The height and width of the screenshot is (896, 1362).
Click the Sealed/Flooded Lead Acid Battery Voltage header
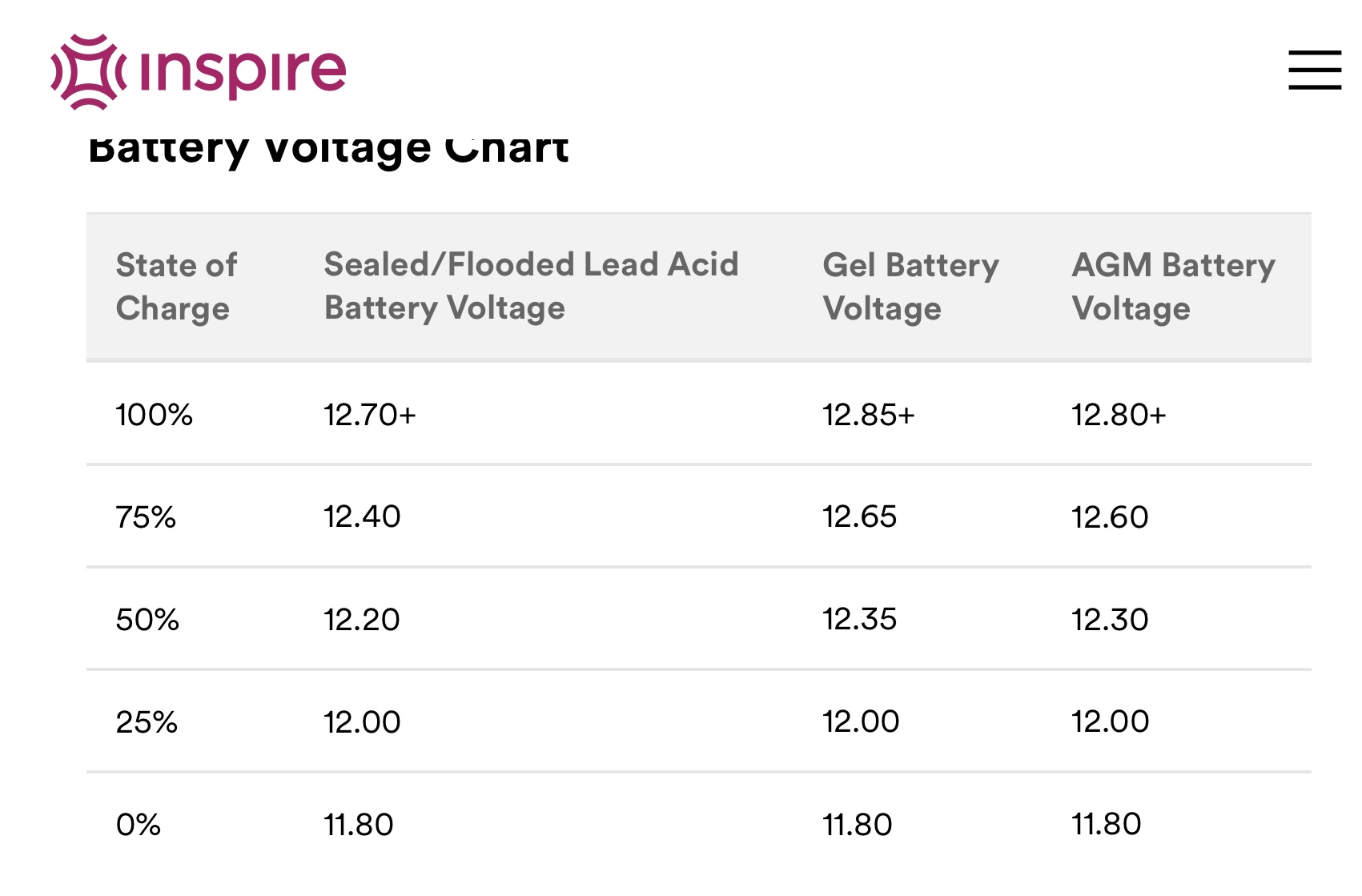point(531,286)
